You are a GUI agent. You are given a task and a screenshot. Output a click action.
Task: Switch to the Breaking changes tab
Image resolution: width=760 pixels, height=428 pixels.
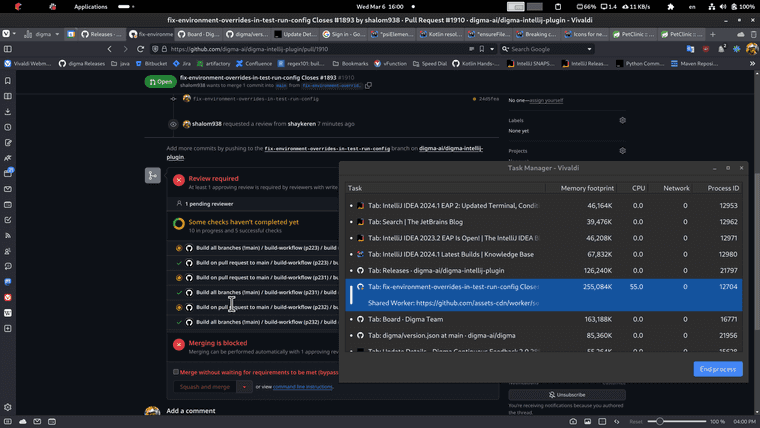click(x=537, y=34)
